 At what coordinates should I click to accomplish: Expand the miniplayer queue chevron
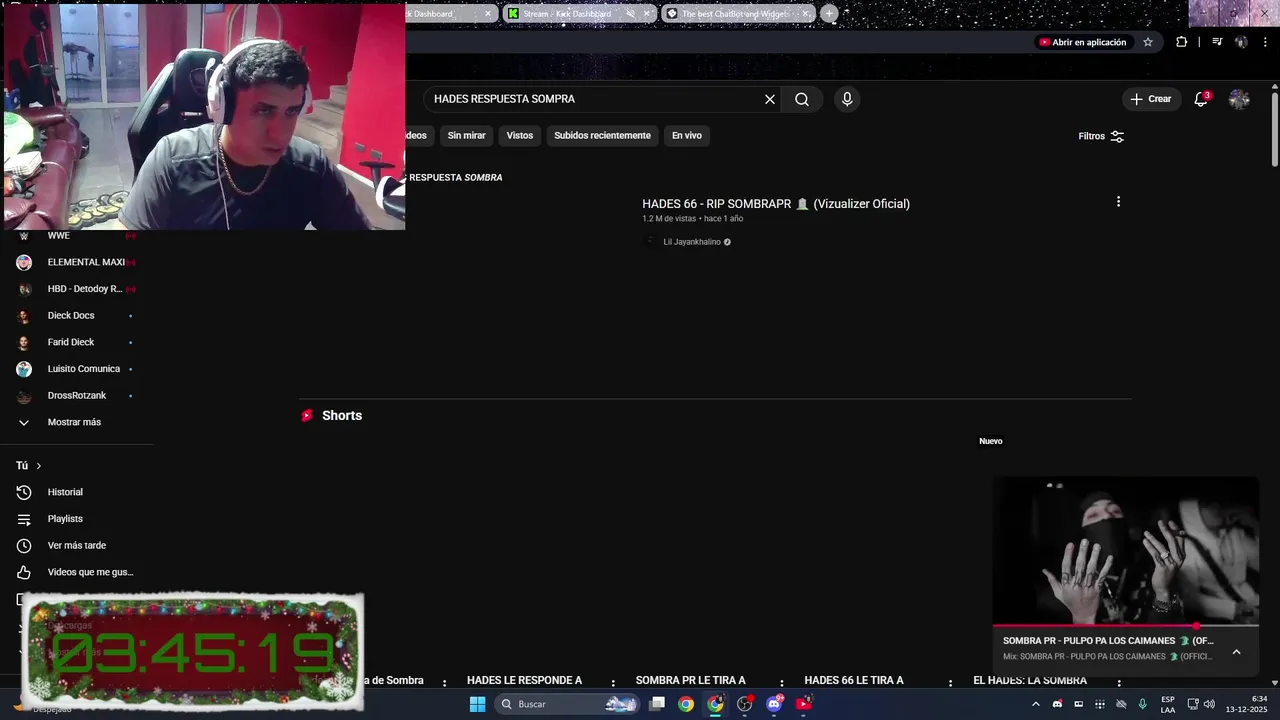click(1236, 652)
